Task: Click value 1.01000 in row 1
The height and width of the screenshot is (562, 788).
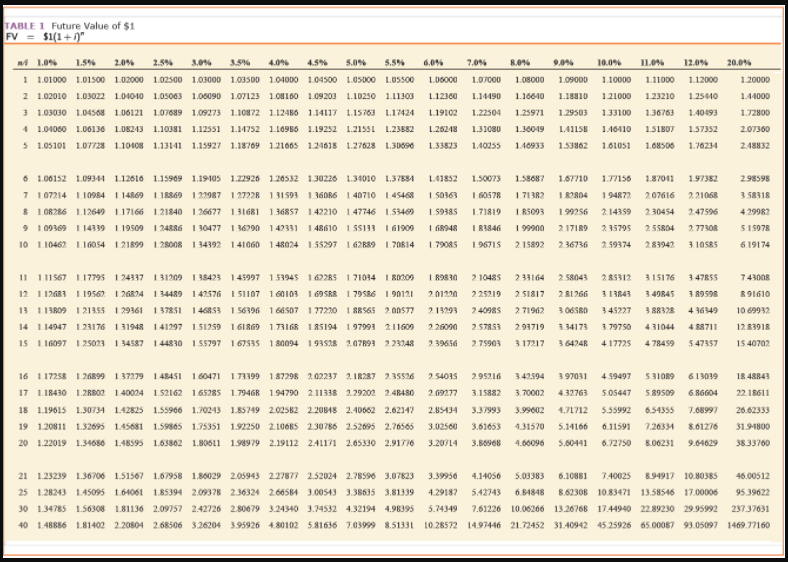Action: [52, 80]
